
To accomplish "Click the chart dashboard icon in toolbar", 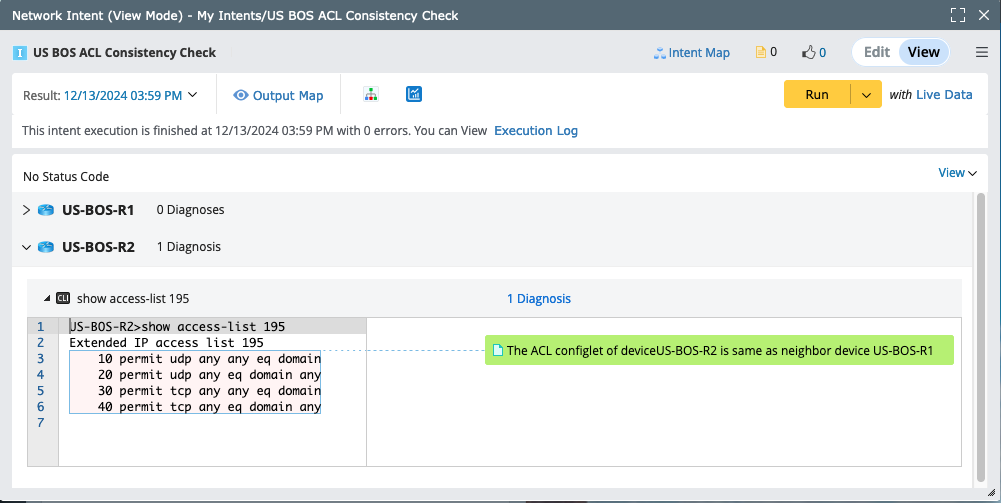I will click(414, 94).
